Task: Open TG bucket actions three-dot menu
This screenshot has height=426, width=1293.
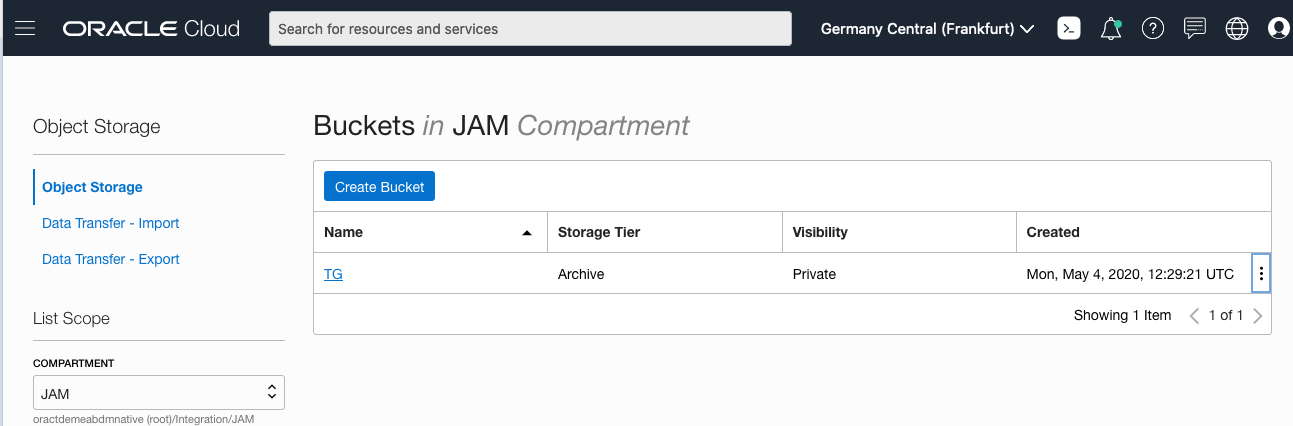Action: click(x=1261, y=274)
